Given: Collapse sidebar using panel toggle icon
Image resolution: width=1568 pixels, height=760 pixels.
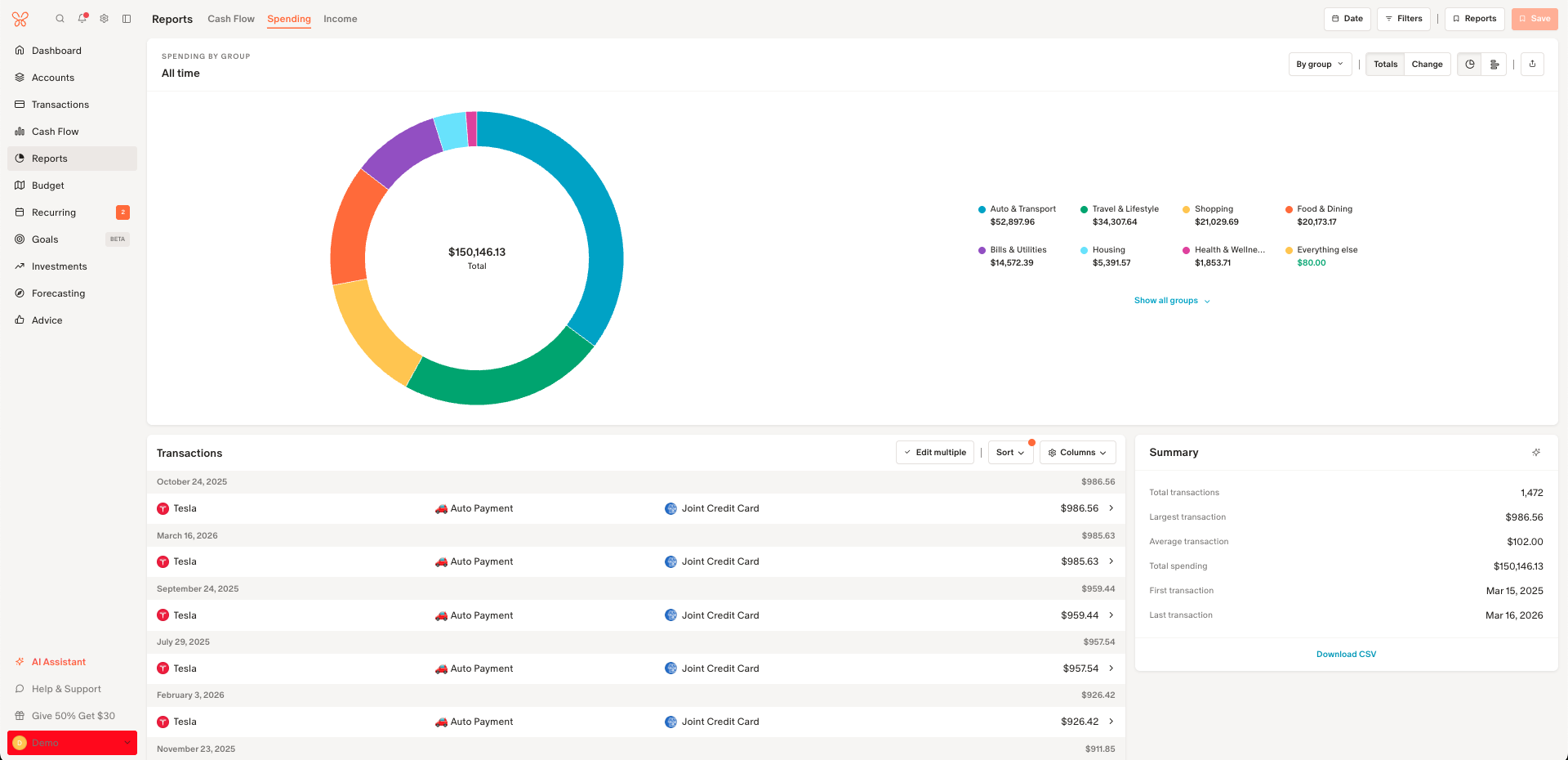Looking at the screenshot, I should (x=127, y=19).
